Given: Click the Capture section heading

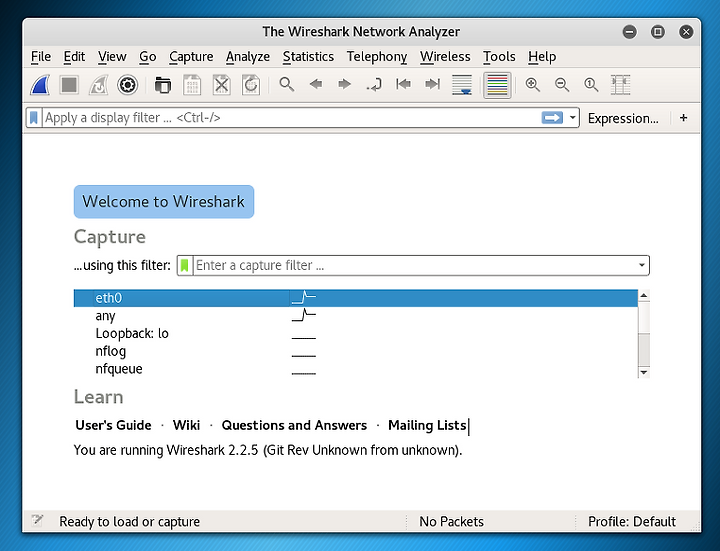Looking at the screenshot, I should (x=110, y=237).
